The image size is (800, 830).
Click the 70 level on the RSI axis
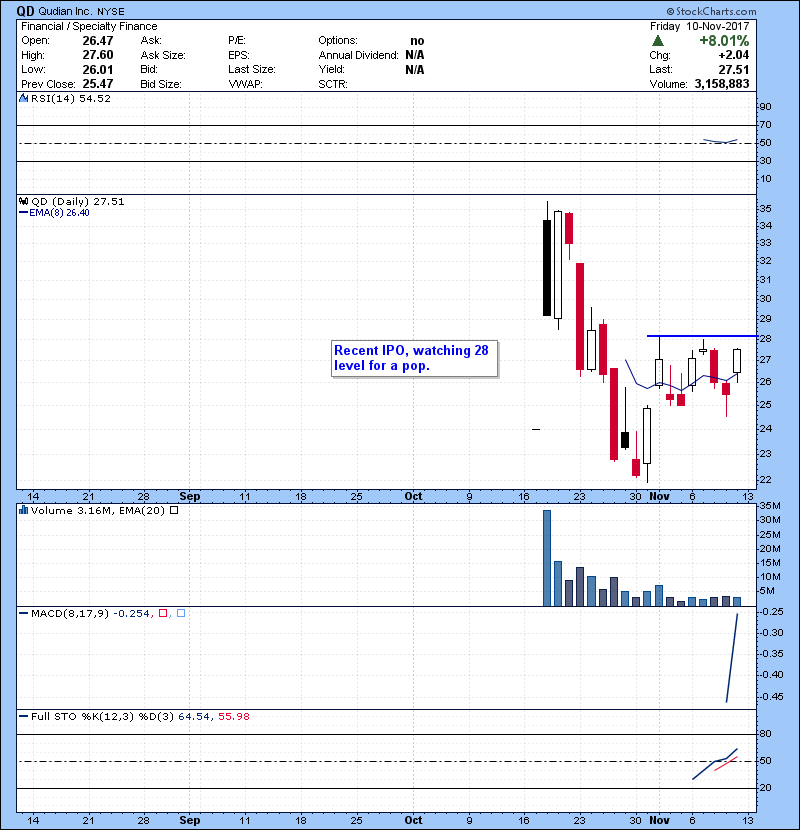tap(765, 125)
